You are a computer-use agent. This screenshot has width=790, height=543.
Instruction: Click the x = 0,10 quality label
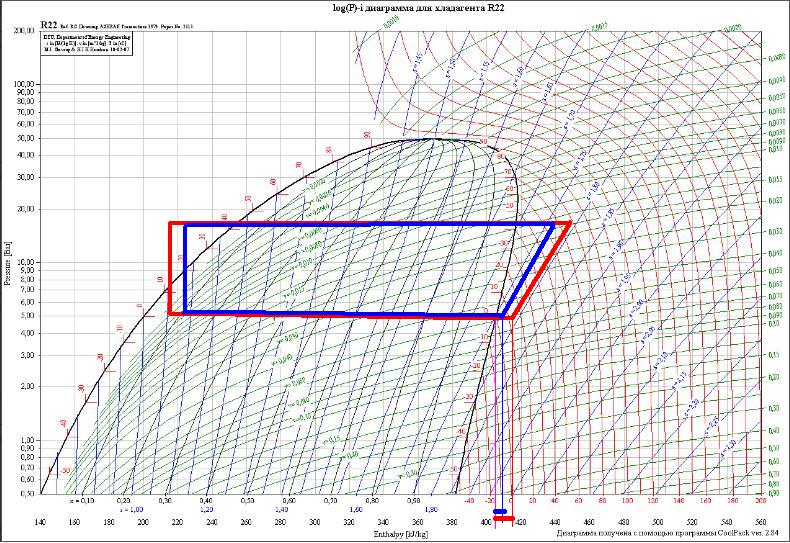point(84,499)
